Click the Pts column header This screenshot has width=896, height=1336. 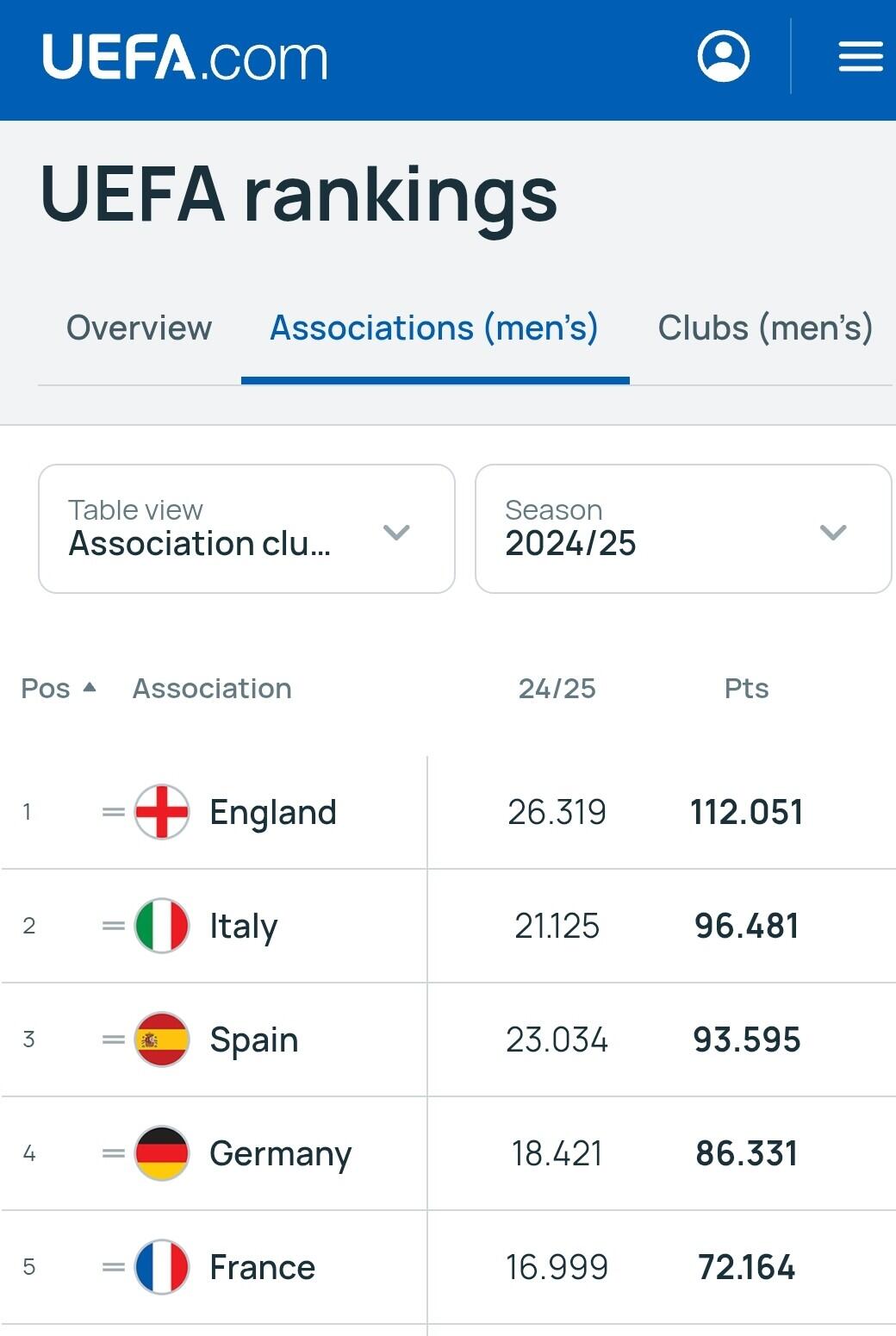click(746, 689)
